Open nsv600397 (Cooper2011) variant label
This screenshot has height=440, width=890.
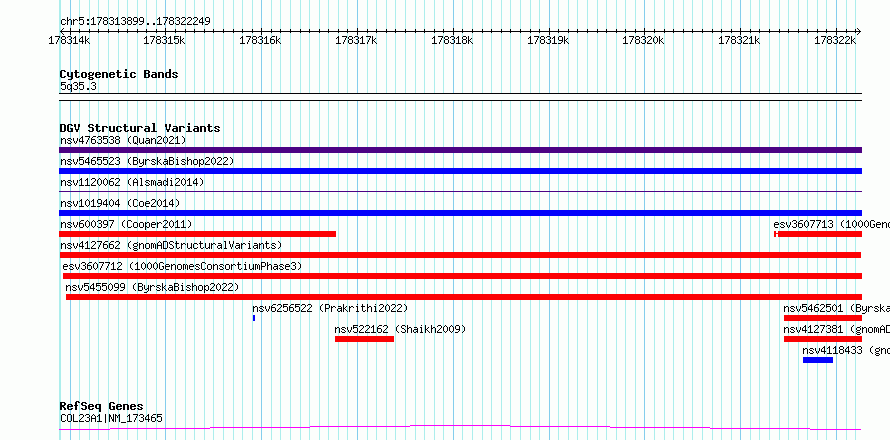click(126, 224)
